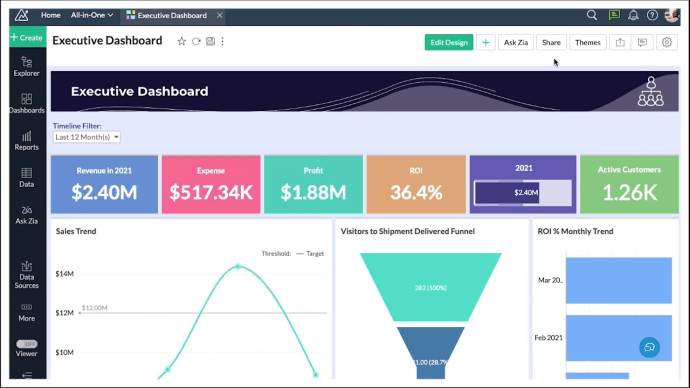This screenshot has height=388, width=690.
Task: Open the More sidebar menu
Action: [26, 312]
